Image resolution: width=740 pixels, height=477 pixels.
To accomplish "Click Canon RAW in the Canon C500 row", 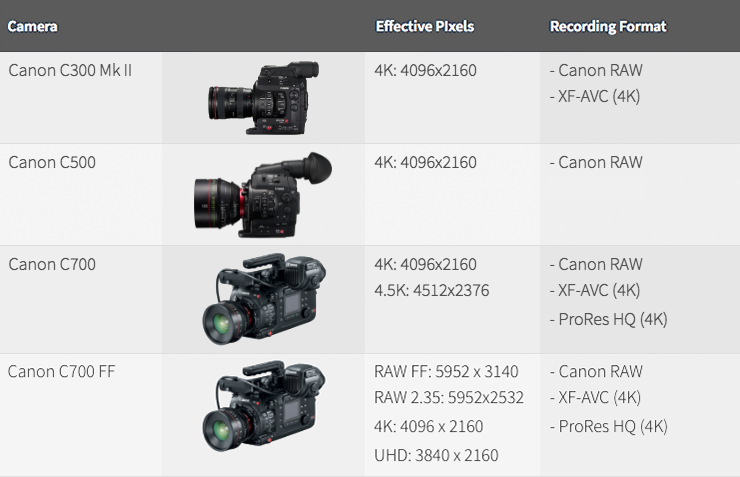I will click(x=600, y=162).
